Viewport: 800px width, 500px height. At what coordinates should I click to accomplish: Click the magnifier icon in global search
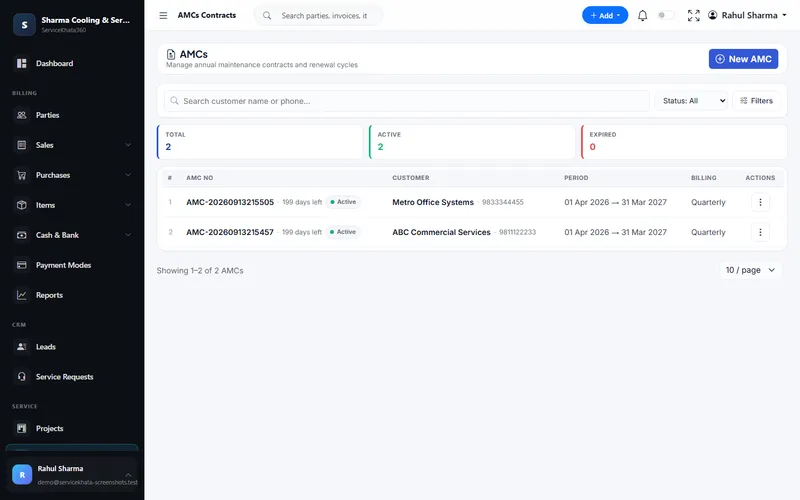click(x=267, y=16)
